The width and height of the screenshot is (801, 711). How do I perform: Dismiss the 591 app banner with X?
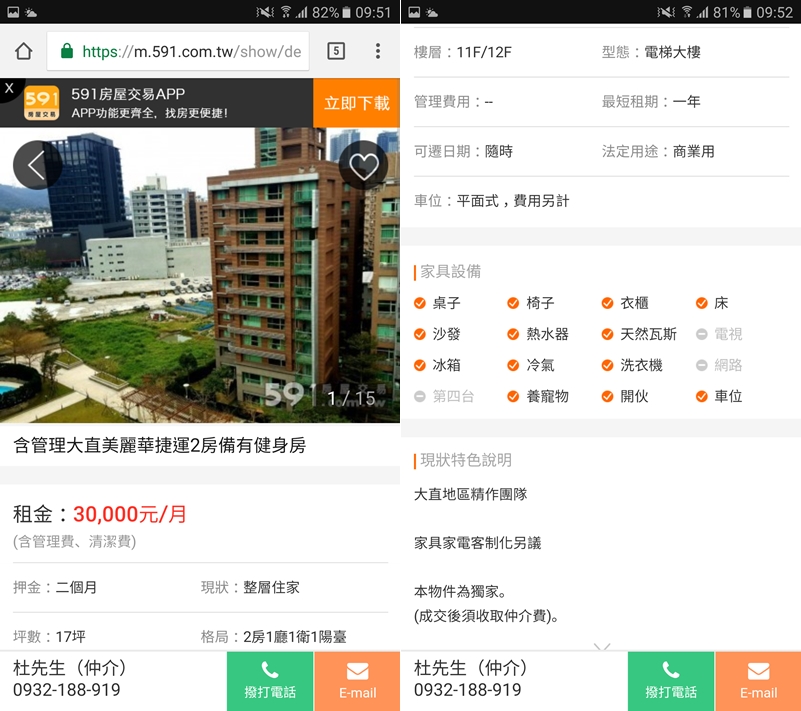click(10, 89)
